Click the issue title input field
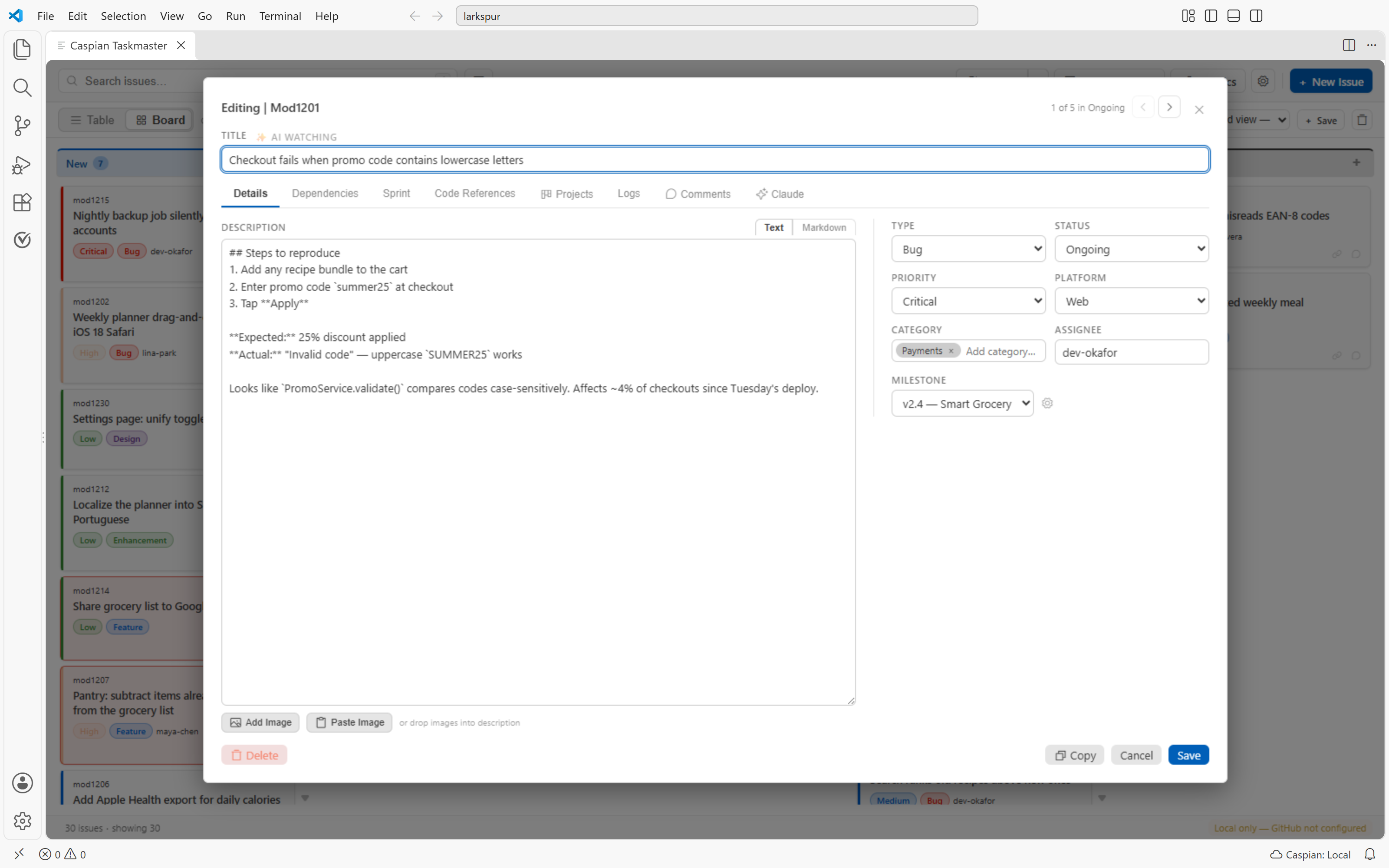 [x=715, y=160]
